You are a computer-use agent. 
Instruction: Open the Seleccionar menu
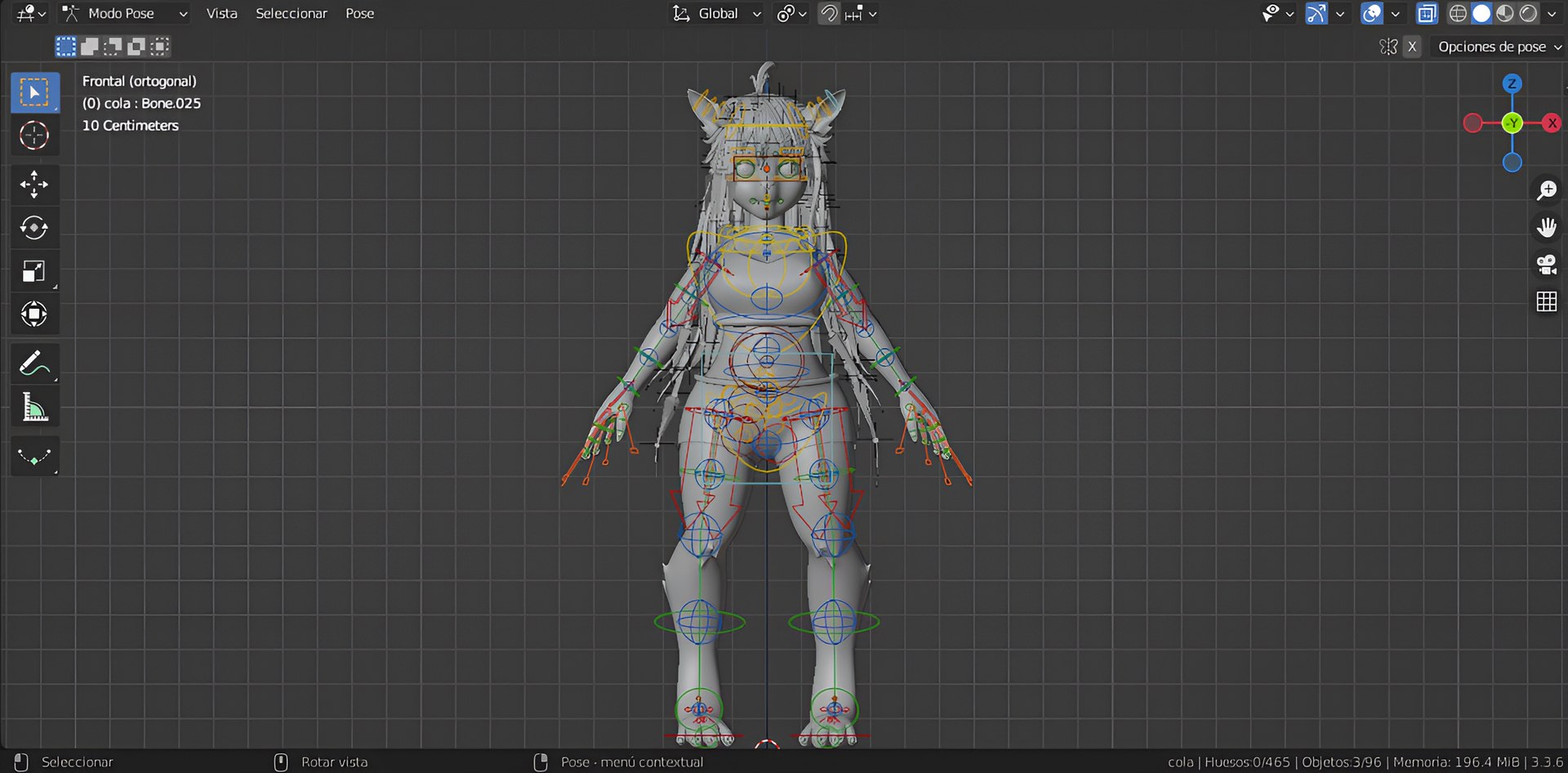tap(292, 13)
